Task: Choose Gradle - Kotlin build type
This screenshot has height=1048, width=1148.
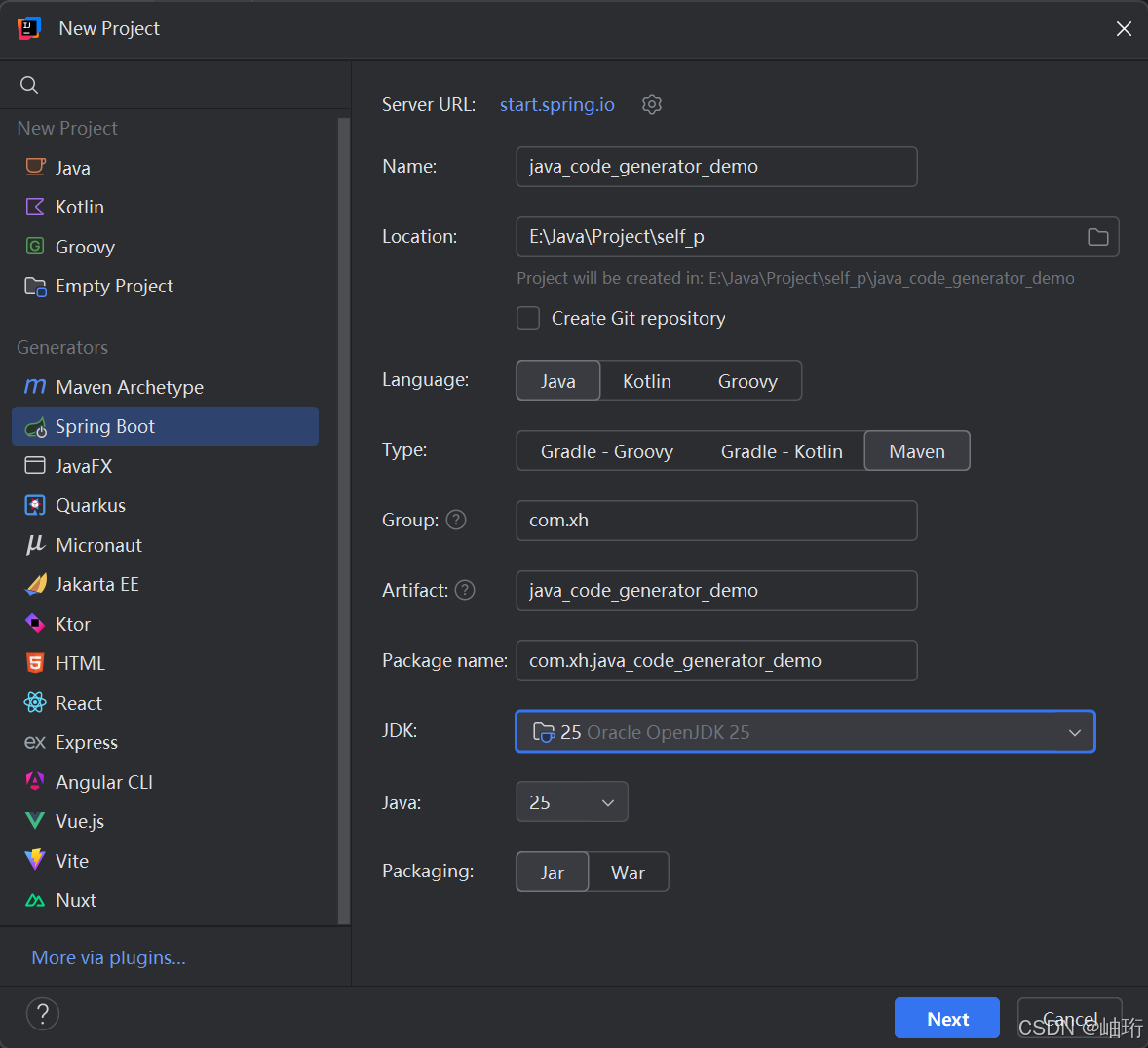Action: (782, 451)
